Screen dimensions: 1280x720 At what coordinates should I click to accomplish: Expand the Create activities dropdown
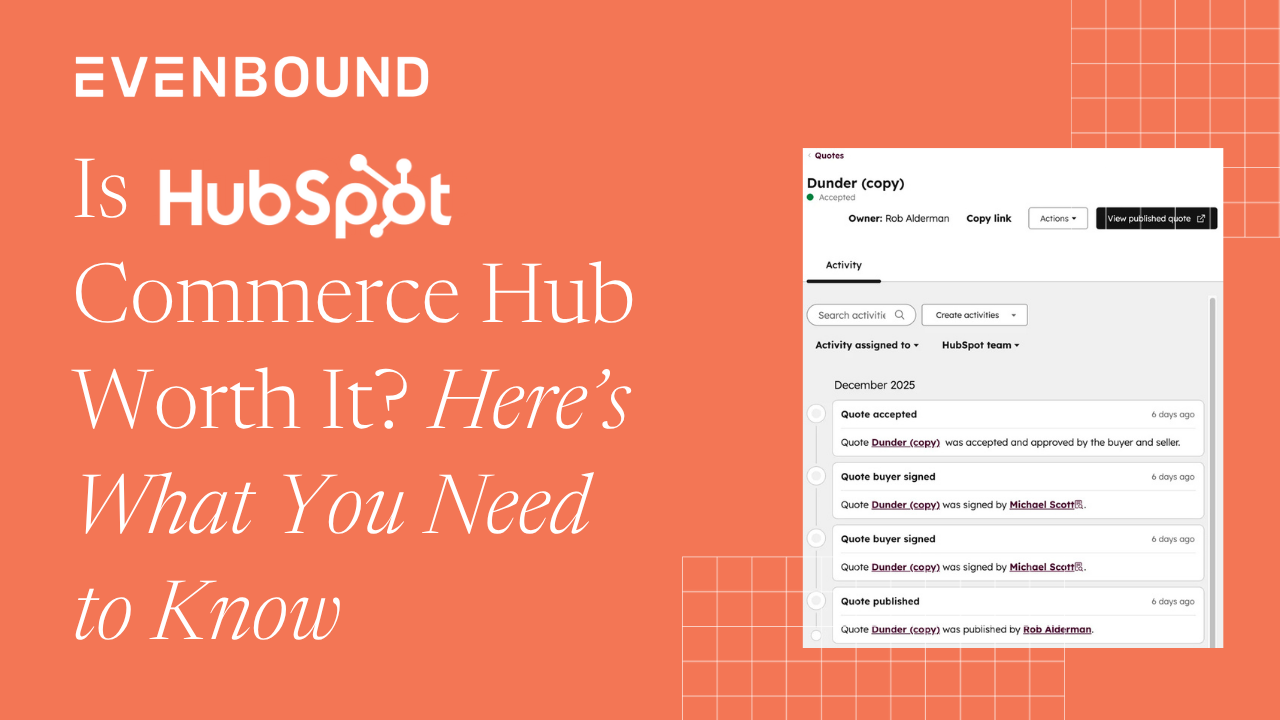pyautogui.click(x=974, y=315)
